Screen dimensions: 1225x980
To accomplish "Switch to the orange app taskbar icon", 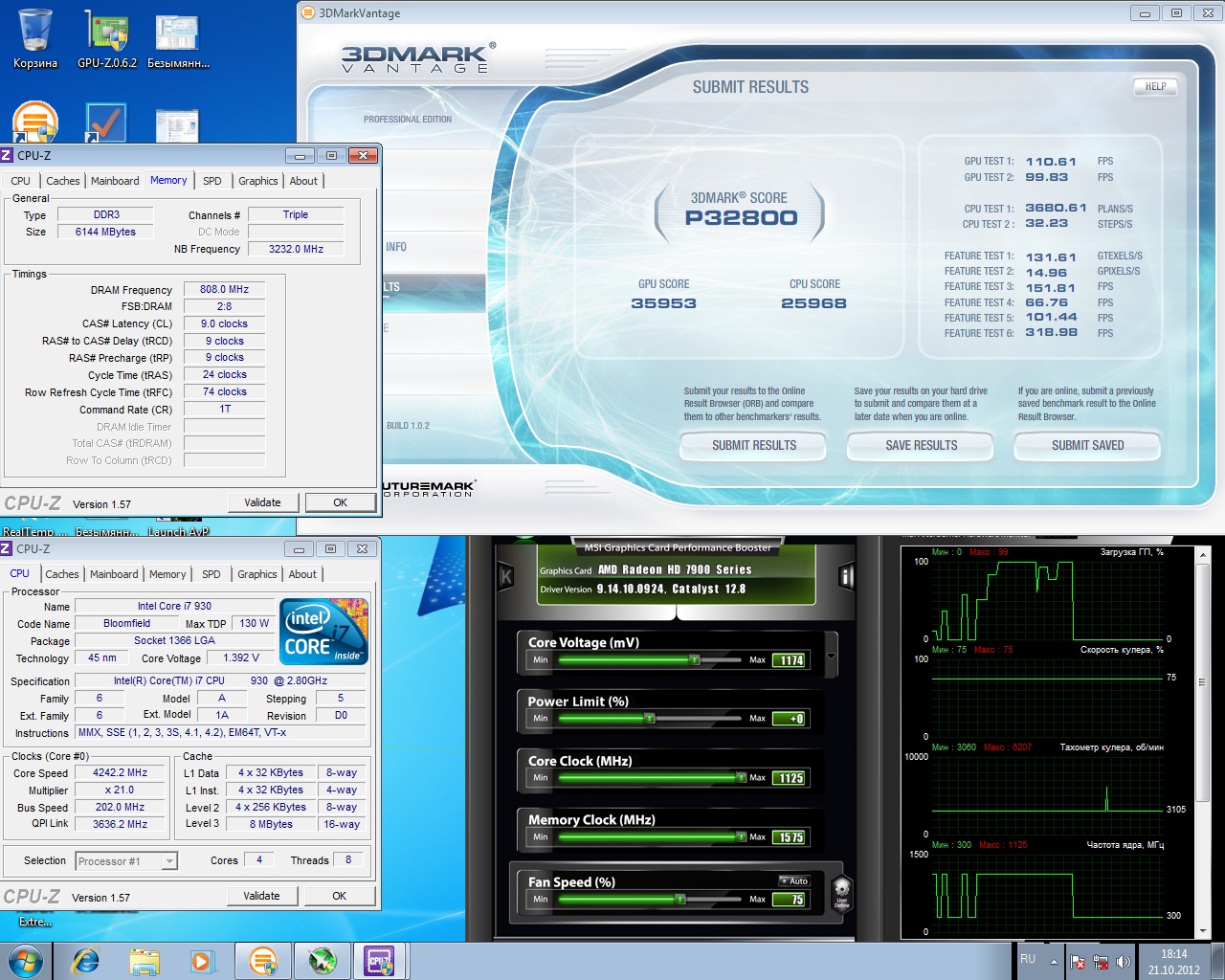I will (262, 960).
